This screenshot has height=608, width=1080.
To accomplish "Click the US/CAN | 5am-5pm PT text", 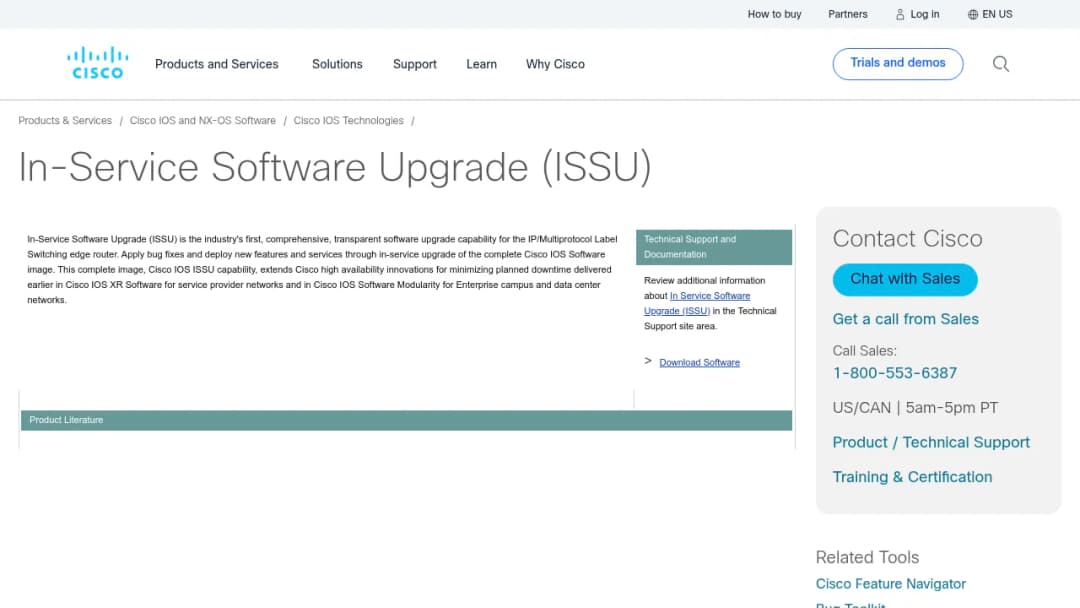I will (x=915, y=408).
